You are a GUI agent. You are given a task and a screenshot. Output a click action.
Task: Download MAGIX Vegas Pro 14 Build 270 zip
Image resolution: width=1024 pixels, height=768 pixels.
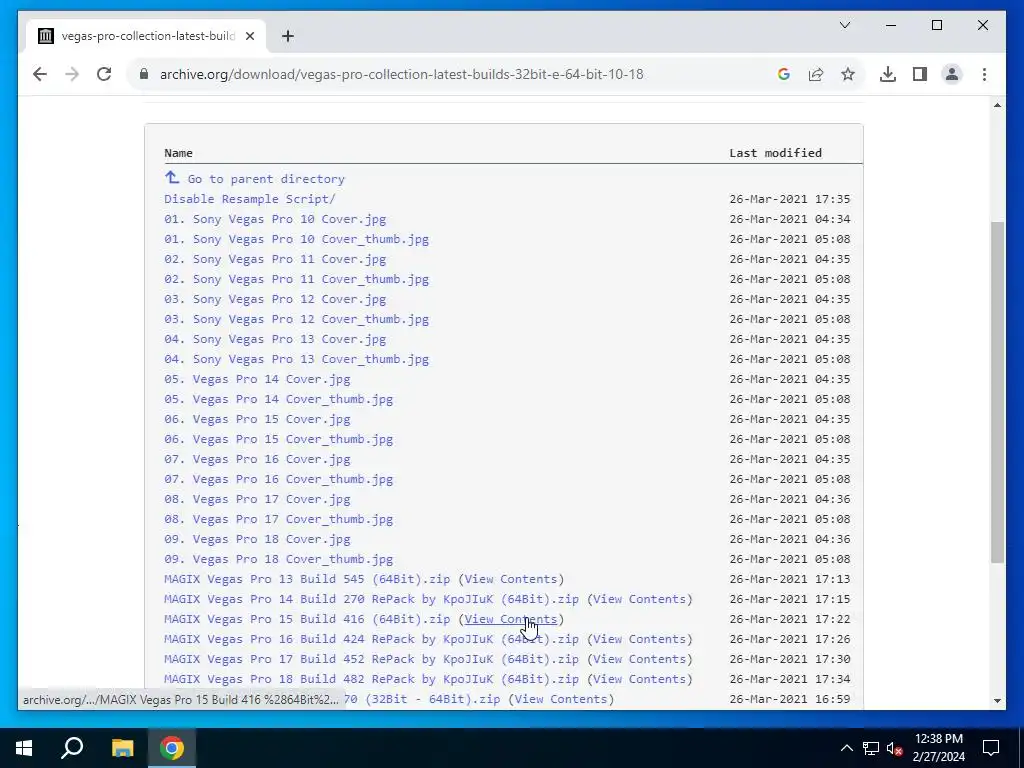(x=372, y=599)
